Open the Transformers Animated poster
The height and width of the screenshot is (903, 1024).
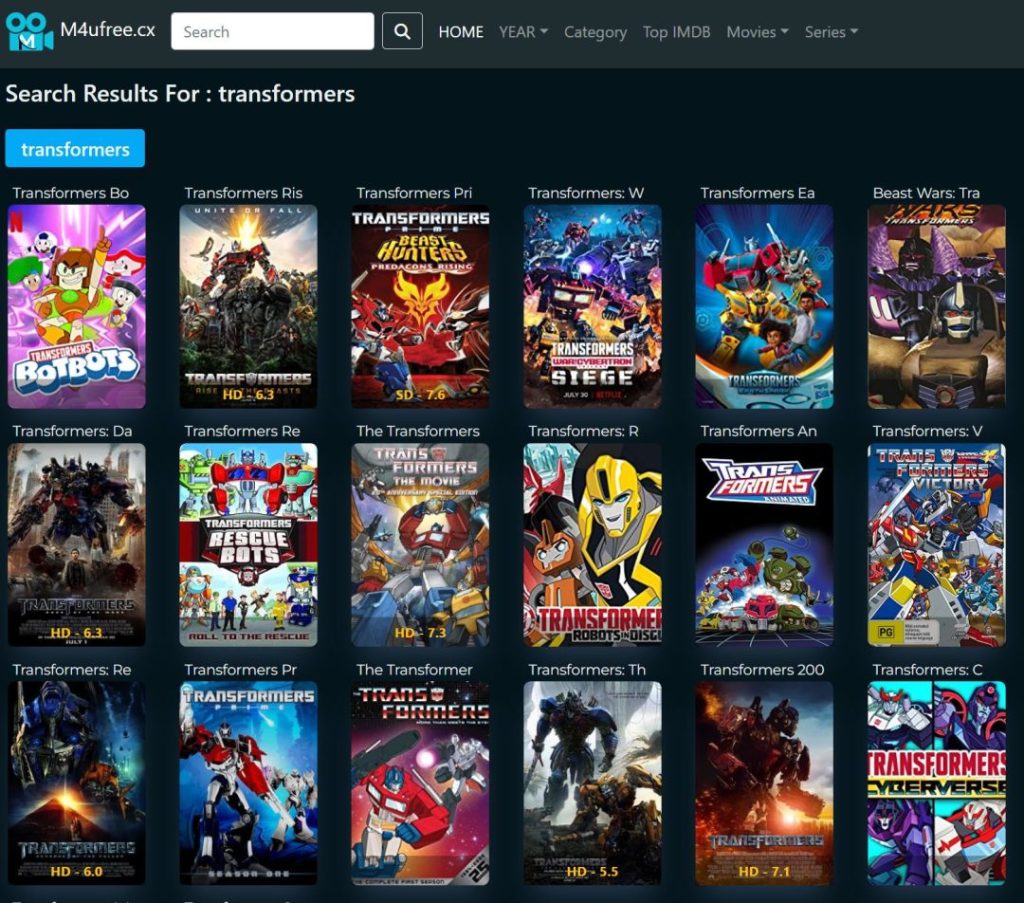764,545
